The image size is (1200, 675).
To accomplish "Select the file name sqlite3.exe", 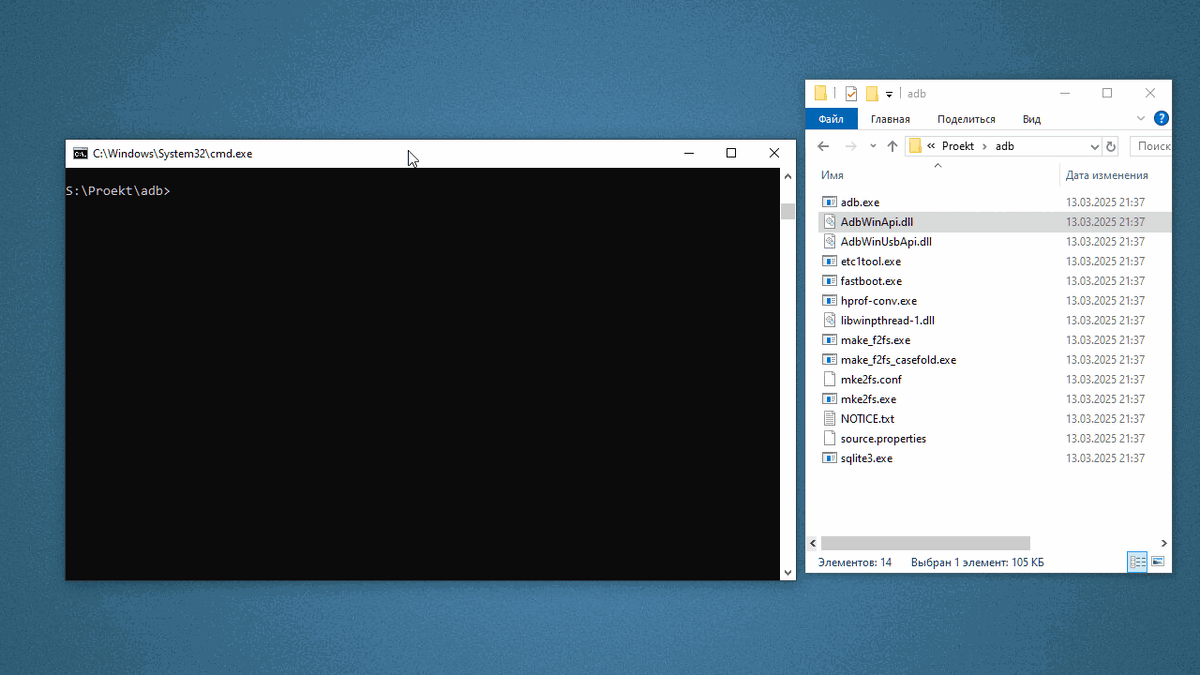I will point(866,458).
